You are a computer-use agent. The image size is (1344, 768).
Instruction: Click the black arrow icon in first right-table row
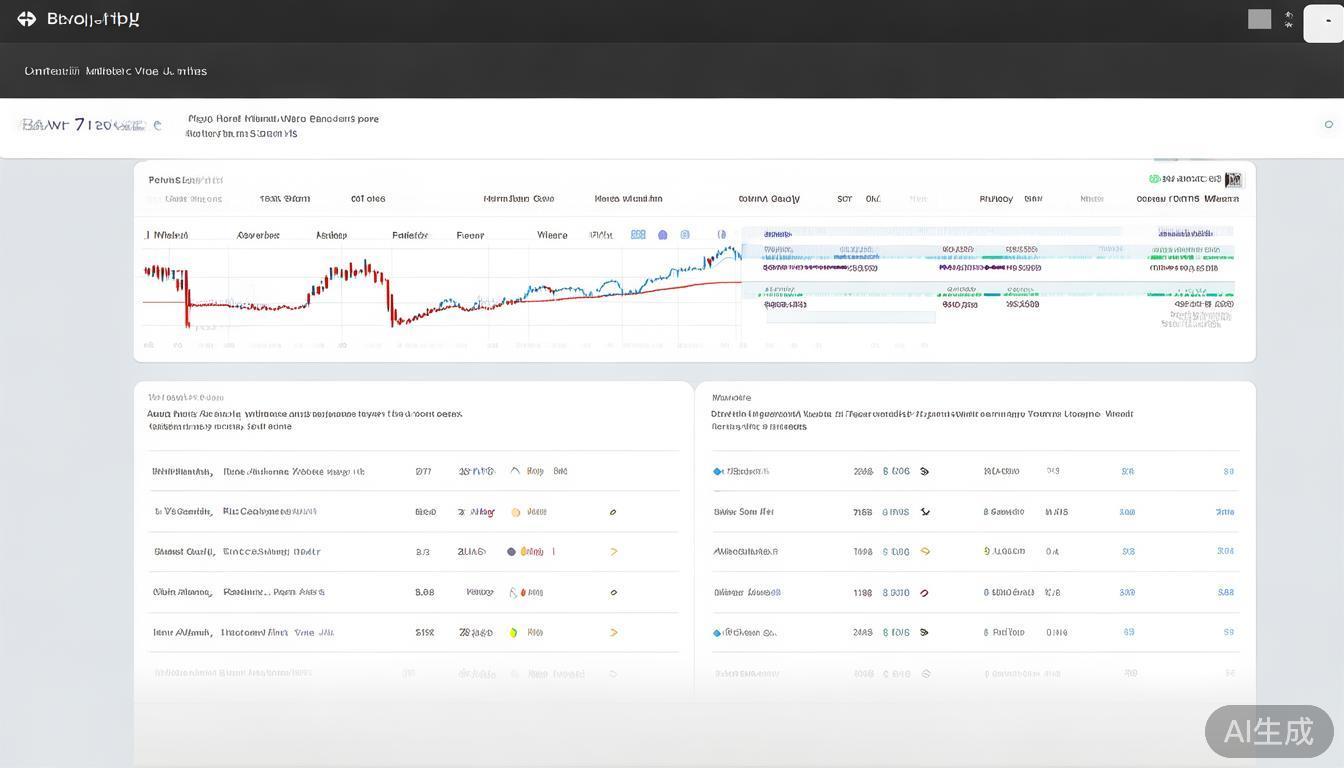click(924, 471)
